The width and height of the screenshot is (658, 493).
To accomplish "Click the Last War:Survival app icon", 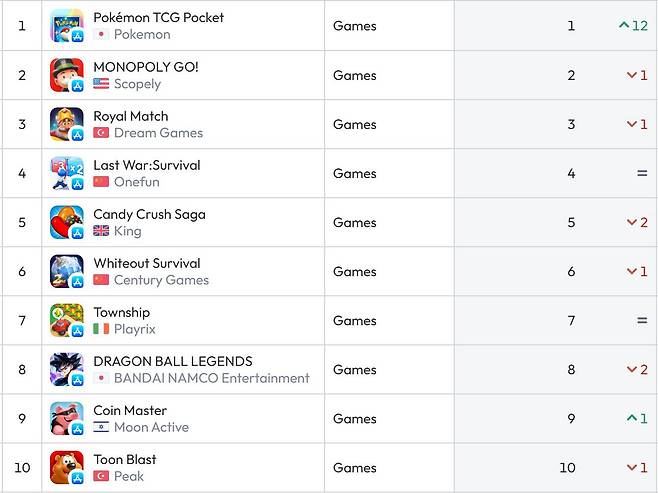I will pyautogui.click(x=67, y=173).
